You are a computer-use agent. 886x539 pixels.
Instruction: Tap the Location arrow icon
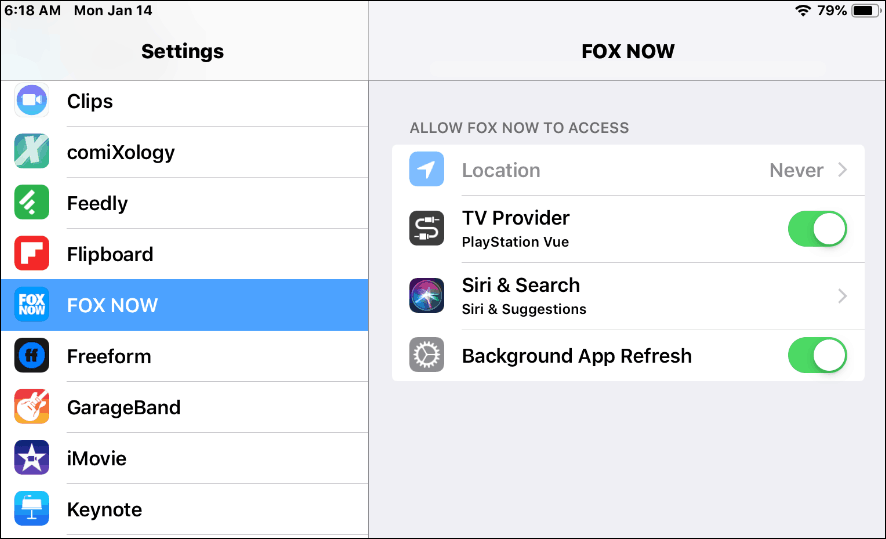(427, 169)
